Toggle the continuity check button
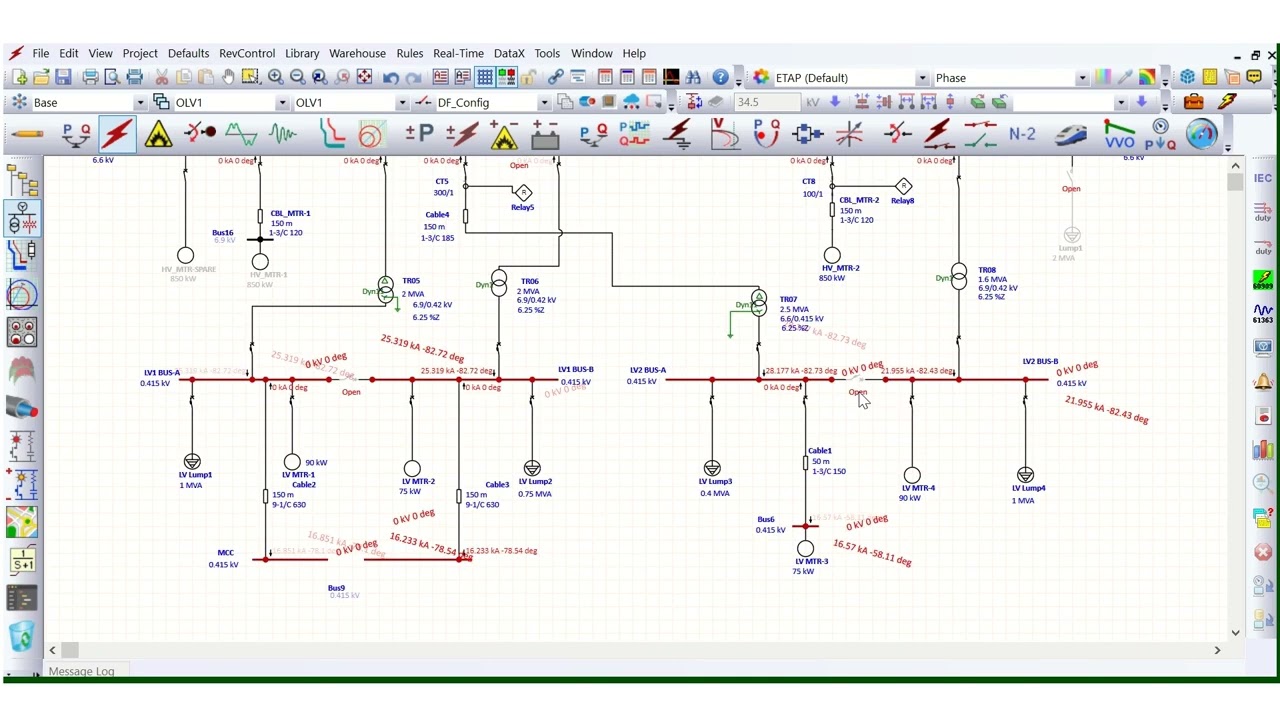This screenshot has height=720, width=1280. point(507,78)
